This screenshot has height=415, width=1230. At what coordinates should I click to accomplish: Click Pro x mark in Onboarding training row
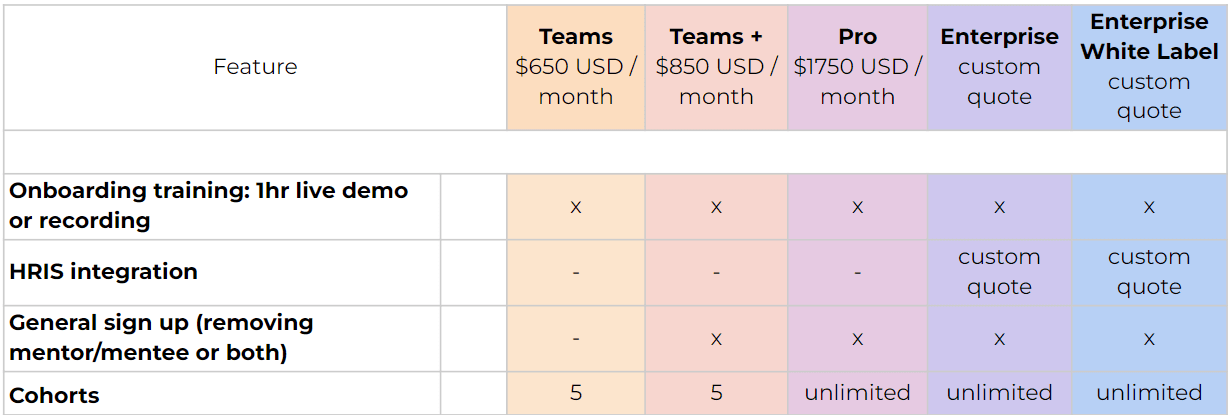pyautogui.click(x=857, y=207)
